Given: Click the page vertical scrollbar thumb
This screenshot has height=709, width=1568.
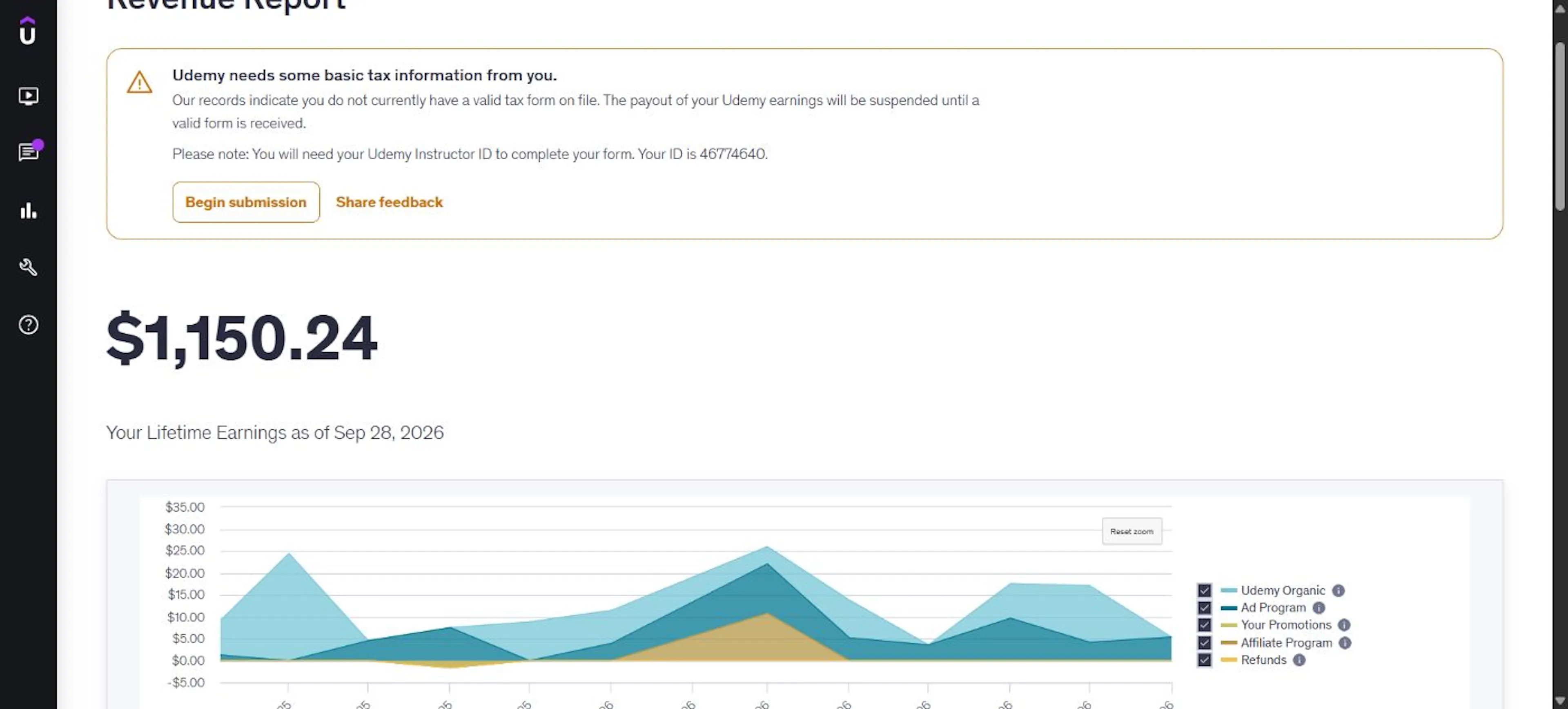Looking at the screenshot, I should (1559, 127).
